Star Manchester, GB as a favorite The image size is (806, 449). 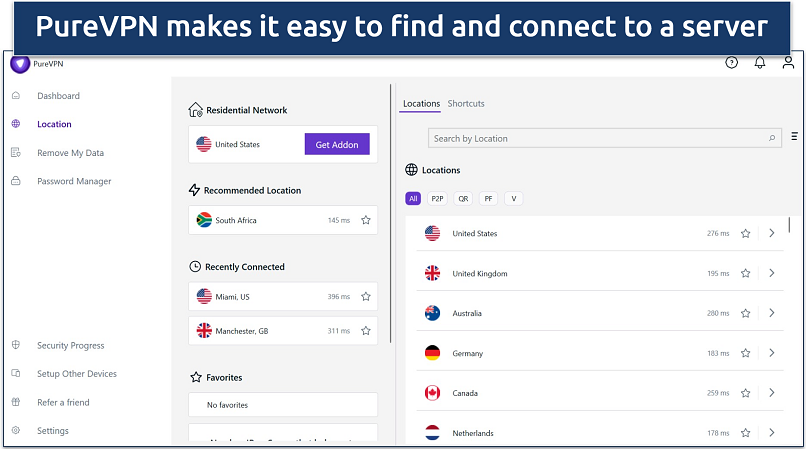365,330
